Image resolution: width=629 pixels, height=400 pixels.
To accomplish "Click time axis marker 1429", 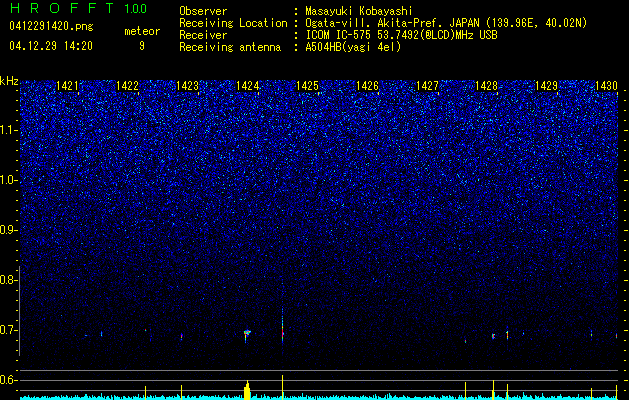I will 547,86.
